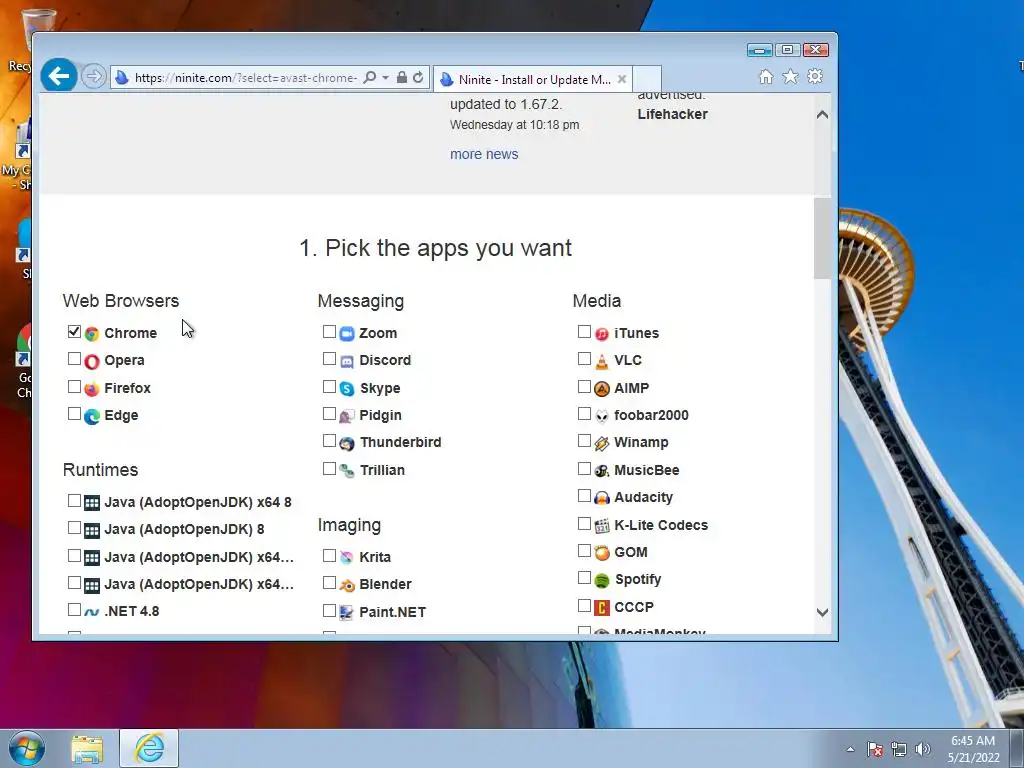Screen dimensions: 1024x768
Task: Open the IE tools gear menu
Action: [815, 76]
